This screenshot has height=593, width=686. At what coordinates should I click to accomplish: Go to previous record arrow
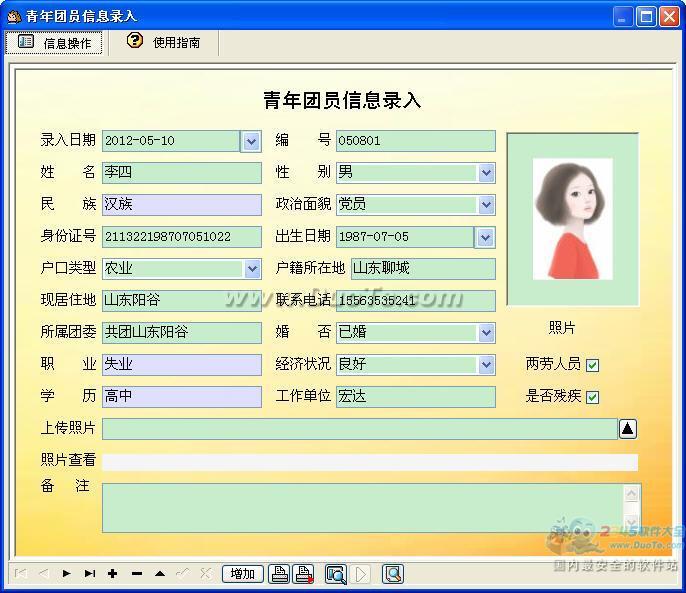tap(44, 573)
